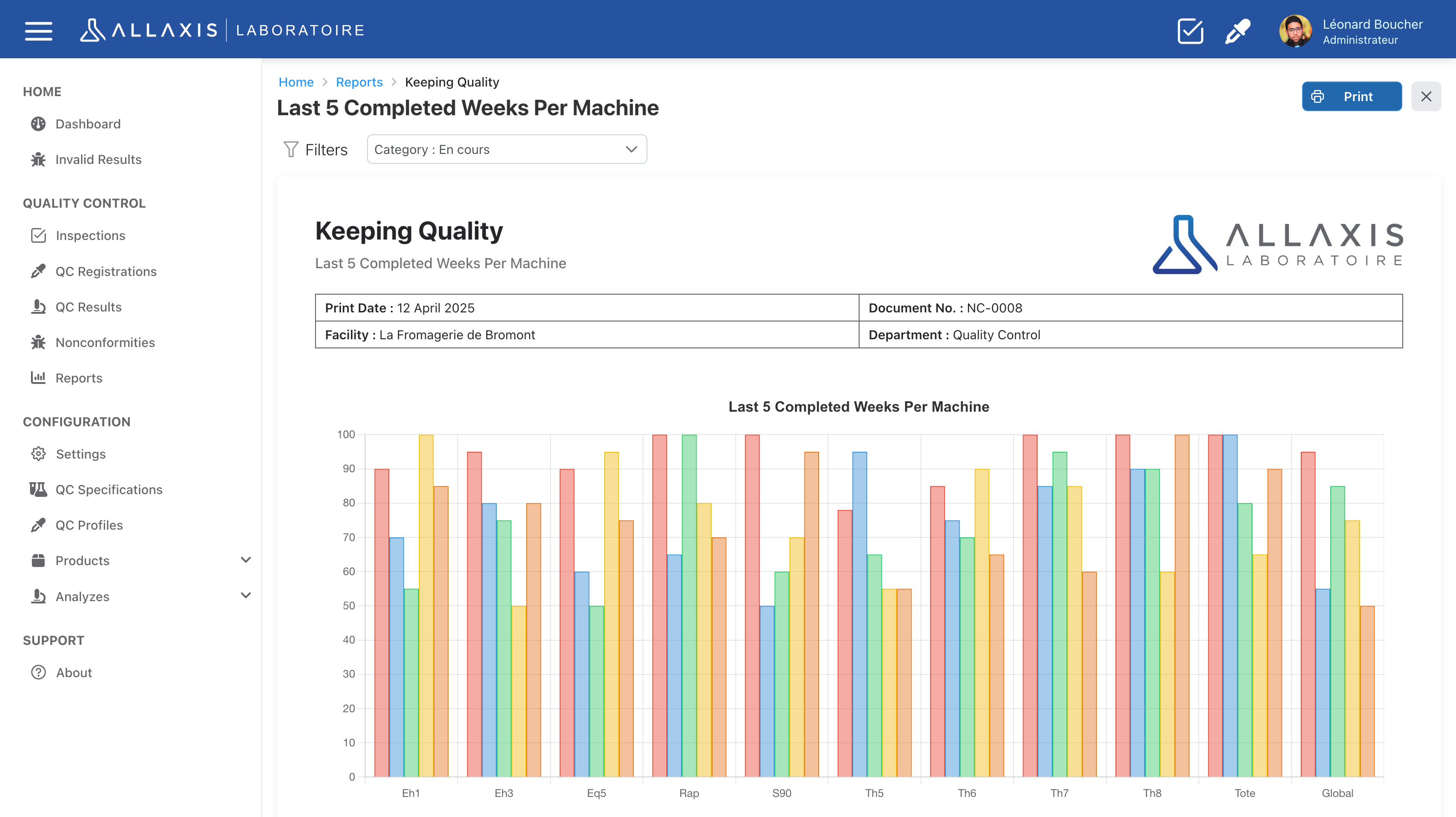Click the Reports breadcrumb link

(x=359, y=82)
